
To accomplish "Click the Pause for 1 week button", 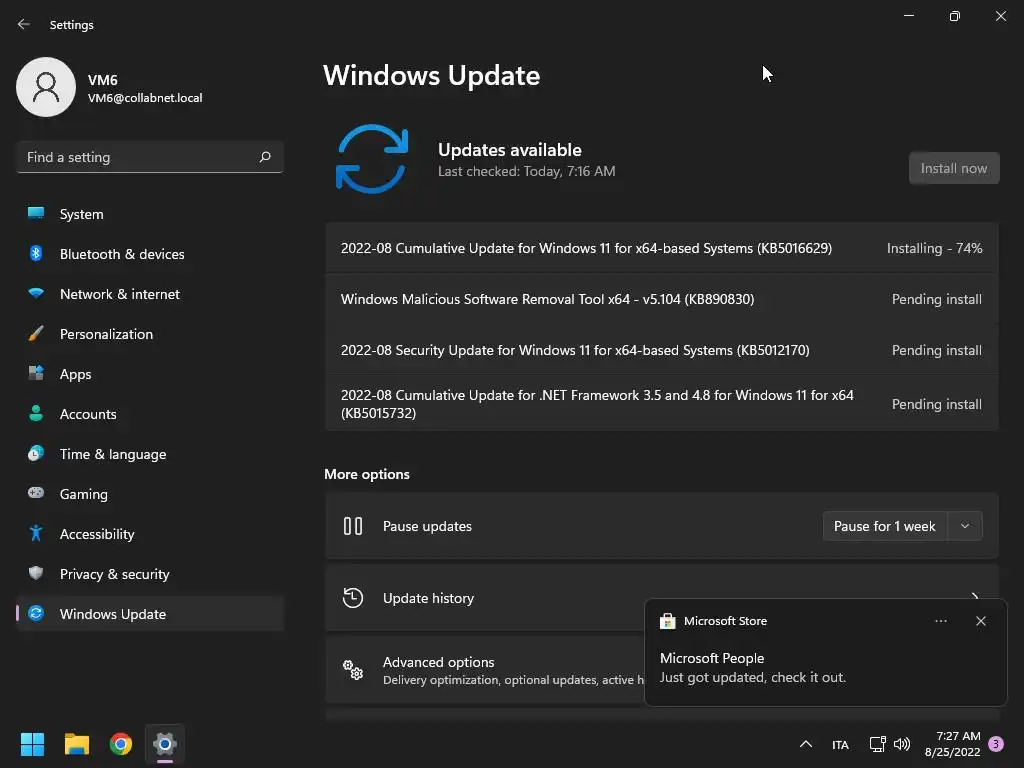I will (884, 526).
